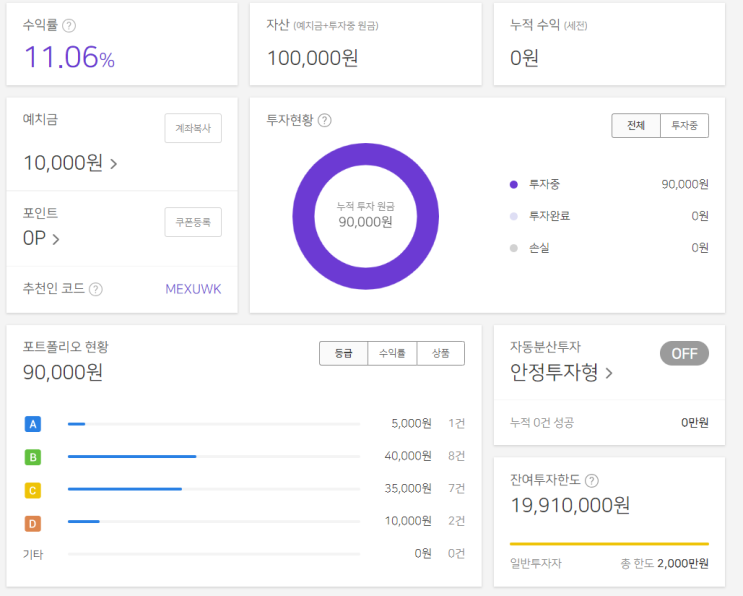
Task: Click the 쿠폰등록 button
Action: pos(193,222)
